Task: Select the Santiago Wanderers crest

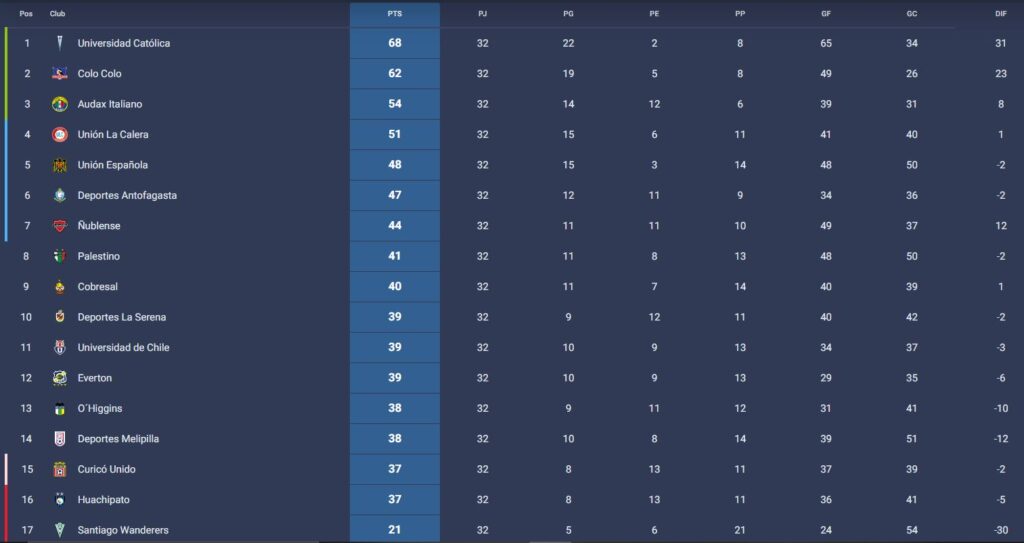Action: (x=59, y=530)
